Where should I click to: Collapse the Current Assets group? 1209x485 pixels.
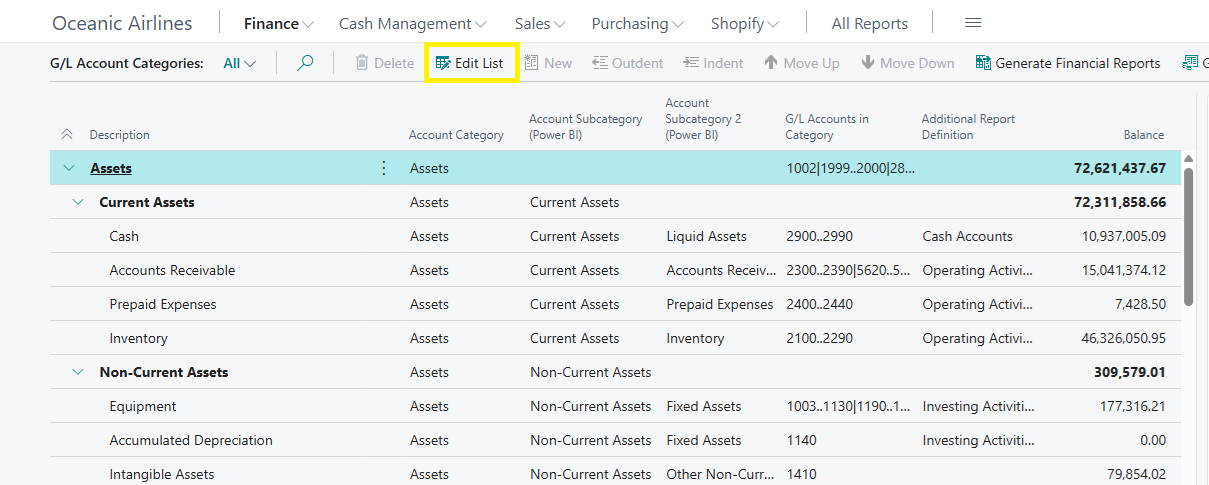coord(78,202)
